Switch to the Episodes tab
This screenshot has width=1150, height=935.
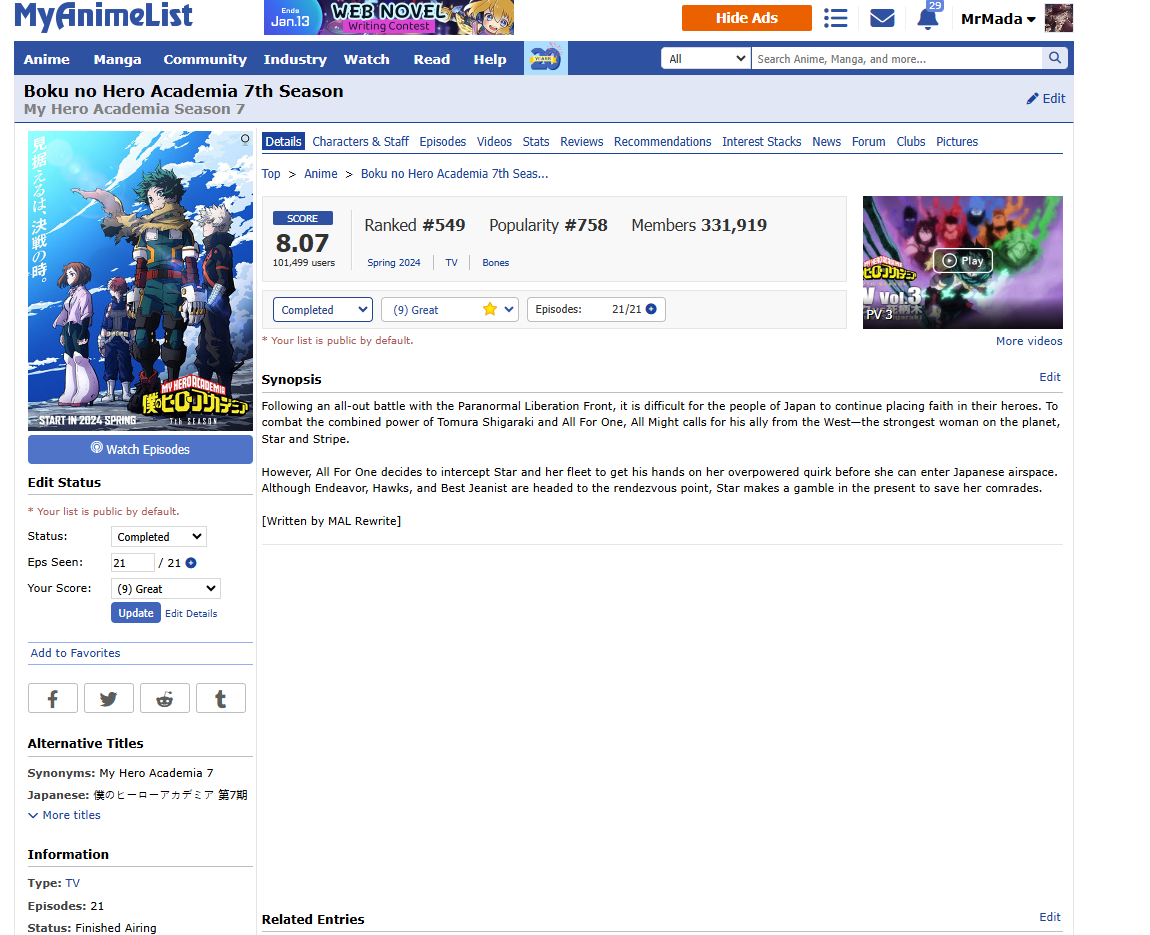pos(443,142)
